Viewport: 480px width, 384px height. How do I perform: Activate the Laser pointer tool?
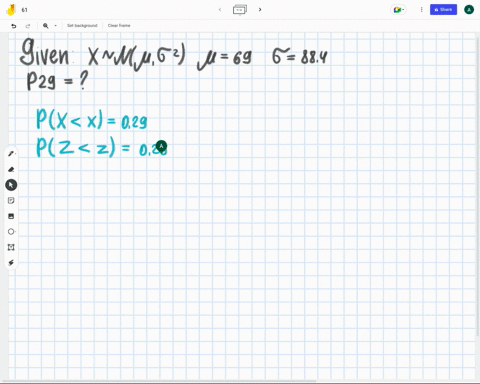click(x=11, y=263)
